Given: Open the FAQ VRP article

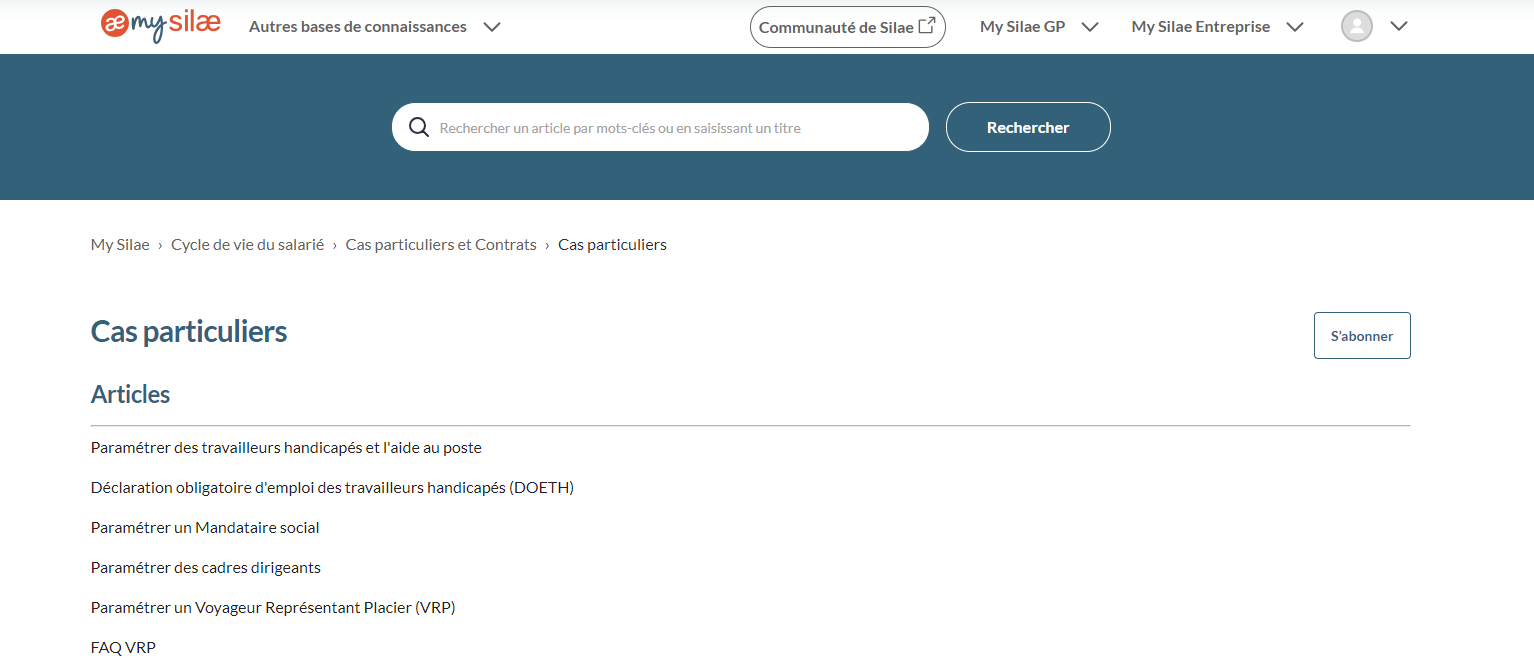Looking at the screenshot, I should click(123, 648).
